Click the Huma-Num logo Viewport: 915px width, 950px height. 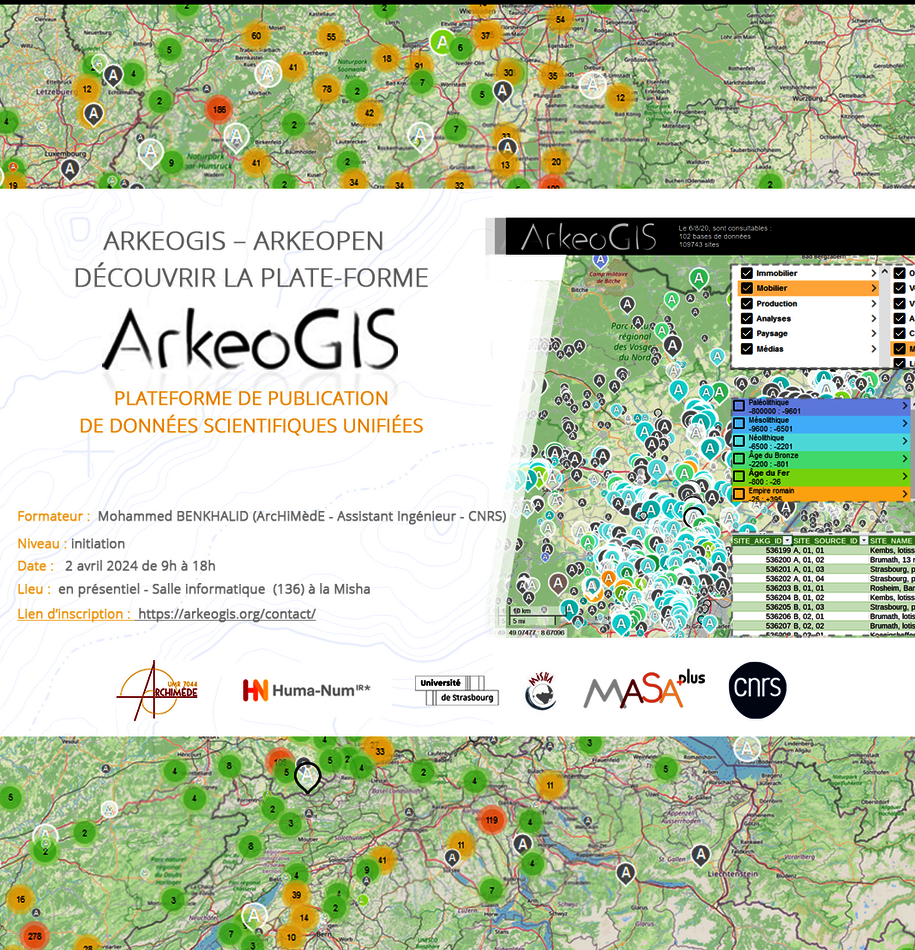pyautogui.click(x=306, y=690)
